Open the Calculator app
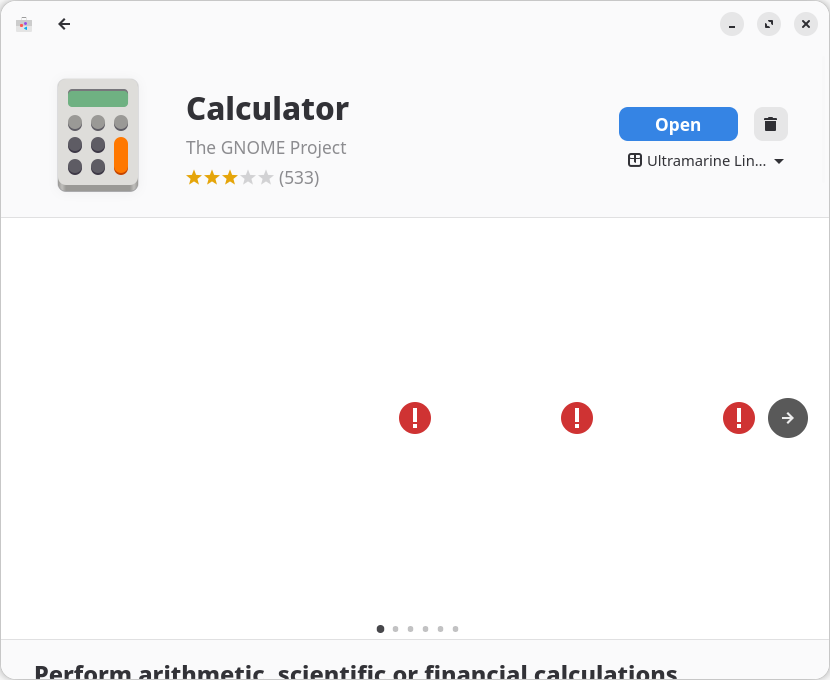830x680 pixels. click(x=678, y=124)
